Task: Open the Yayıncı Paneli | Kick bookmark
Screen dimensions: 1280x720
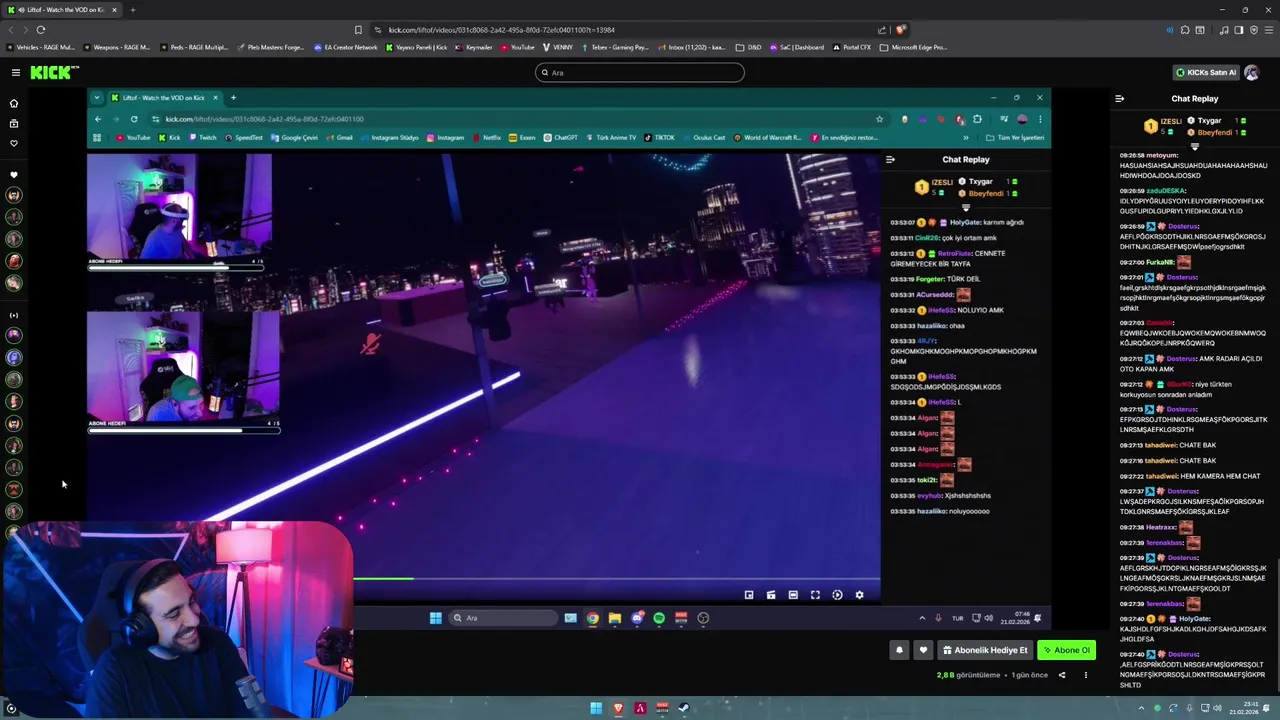Action: pyautogui.click(x=417, y=47)
